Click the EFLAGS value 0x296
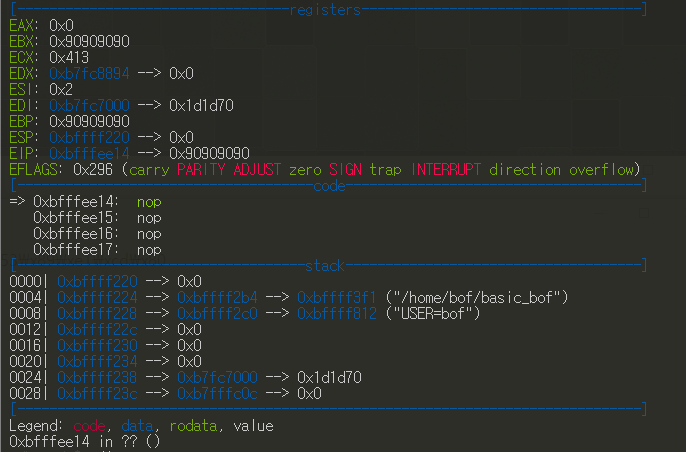The image size is (686, 452). (93, 169)
